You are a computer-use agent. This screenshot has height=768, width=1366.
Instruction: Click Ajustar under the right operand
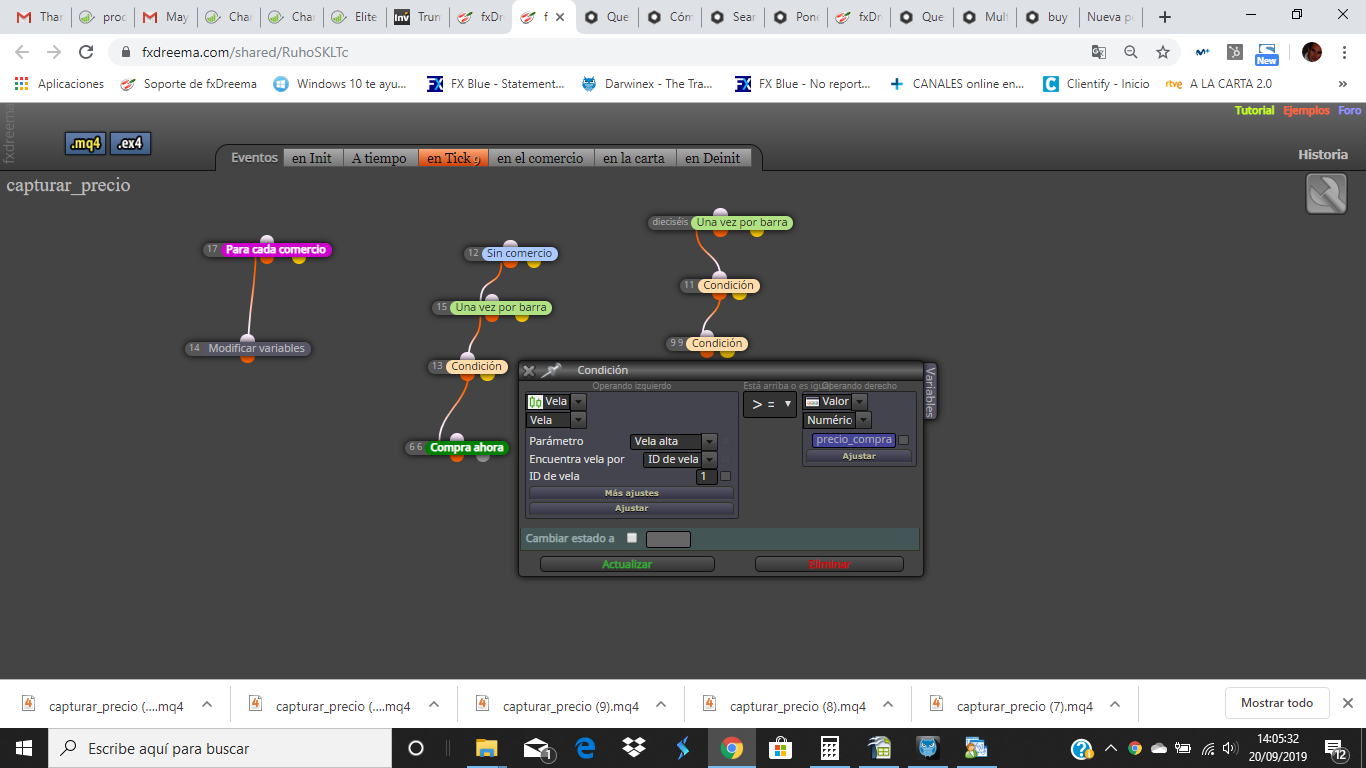(859, 456)
